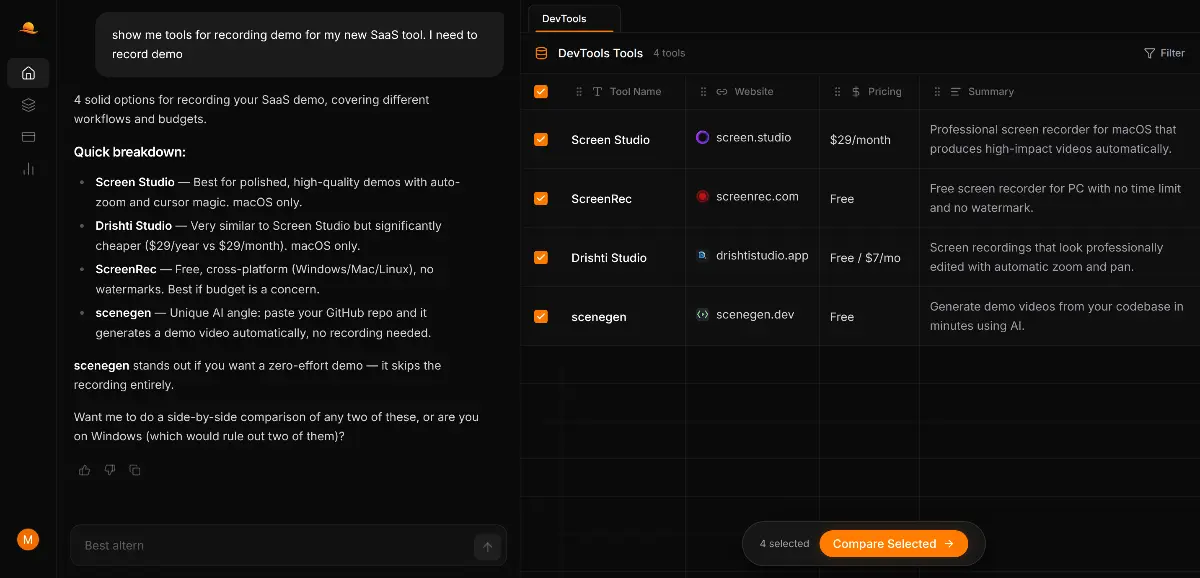This screenshot has width=1200, height=578.
Task: Click the message input field at the bottom
Action: [280, 545]
